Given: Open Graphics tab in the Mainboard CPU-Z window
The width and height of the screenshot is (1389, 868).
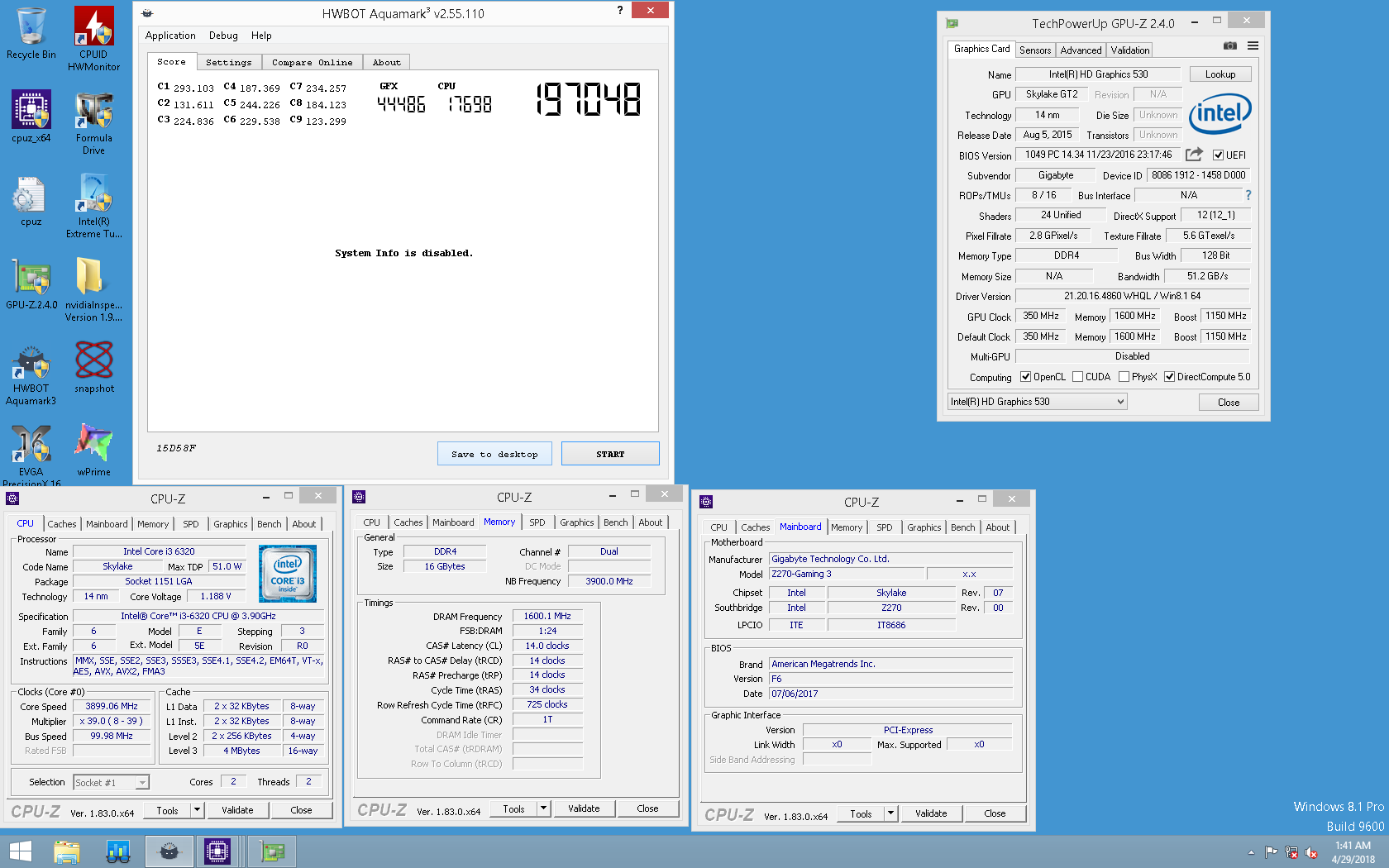Looking at the screenshot, I should click(x=924, y=527).
